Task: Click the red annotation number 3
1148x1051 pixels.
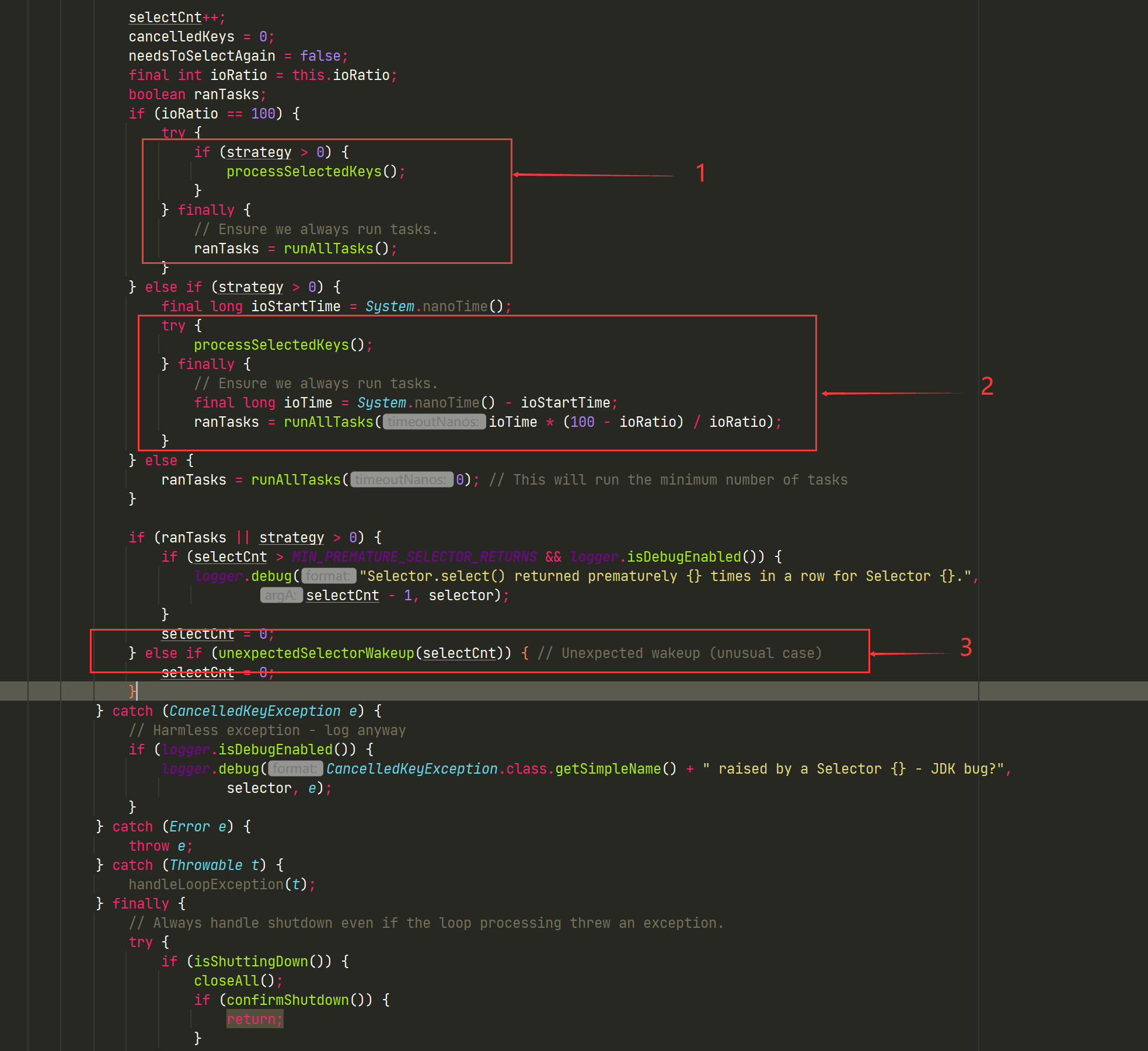Action: (966, 648)
